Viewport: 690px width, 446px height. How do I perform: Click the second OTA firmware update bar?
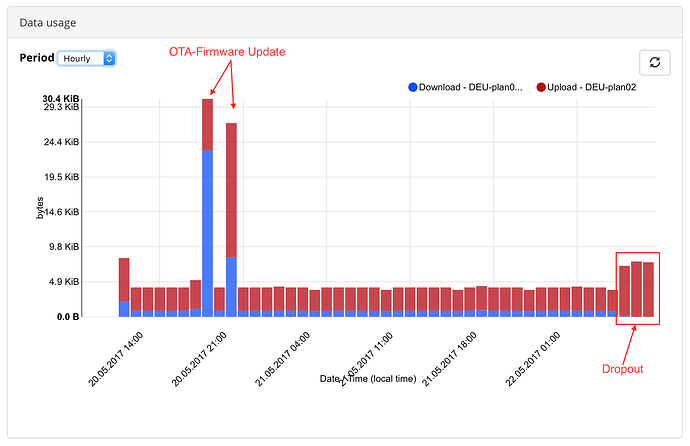pyautogui.click(x=231, y=220)
